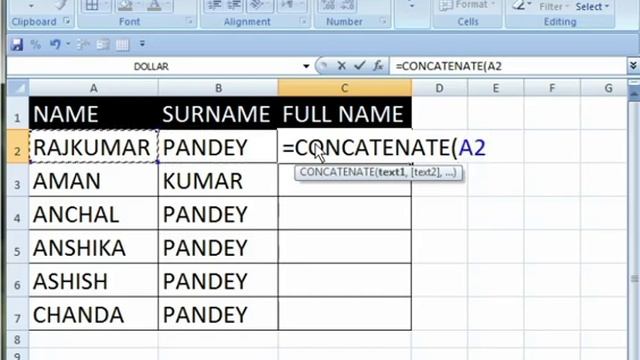Open the Clipboard dialog launcher

[67, 21]
